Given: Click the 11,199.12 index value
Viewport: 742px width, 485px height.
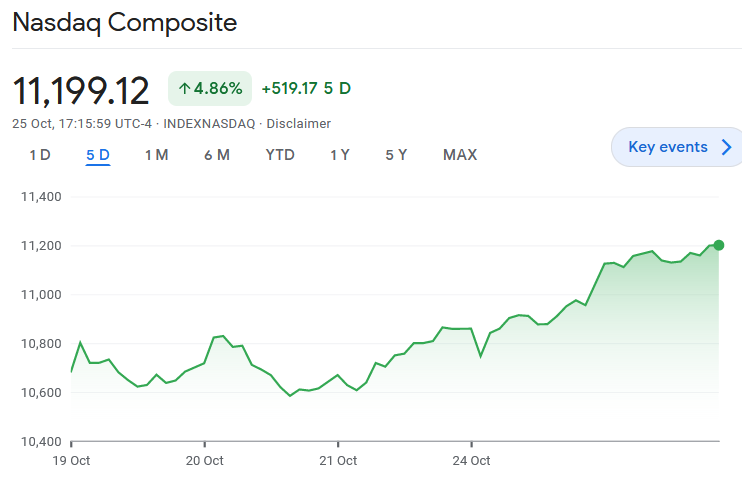Looking at the screenshot, I should tap(81, 90).
